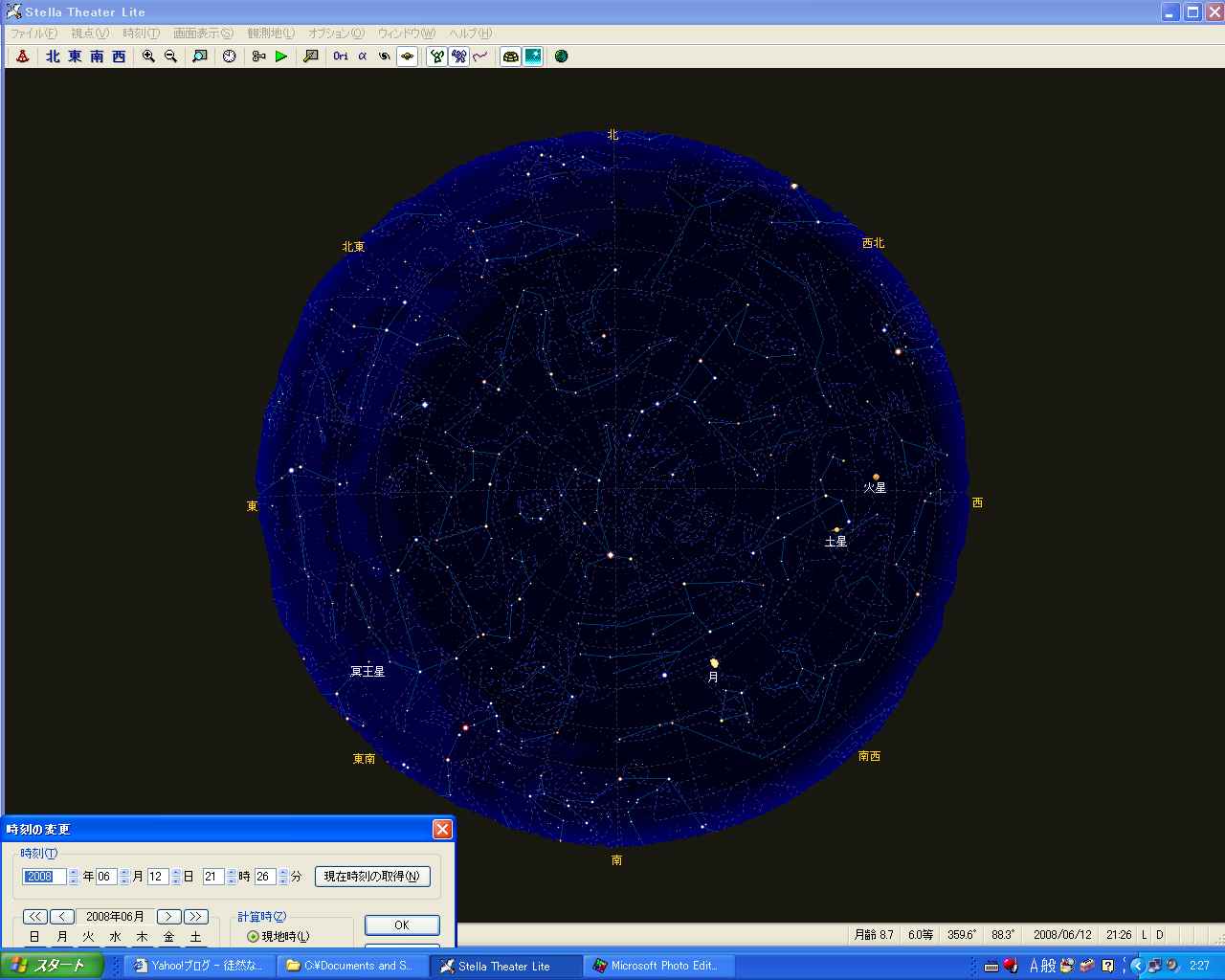Image resolution: width=1225 pixels, height=980 pixels.
Task: Toggle the purple wavy line icon
Action: pyautogui.click(x=480, y=56)
